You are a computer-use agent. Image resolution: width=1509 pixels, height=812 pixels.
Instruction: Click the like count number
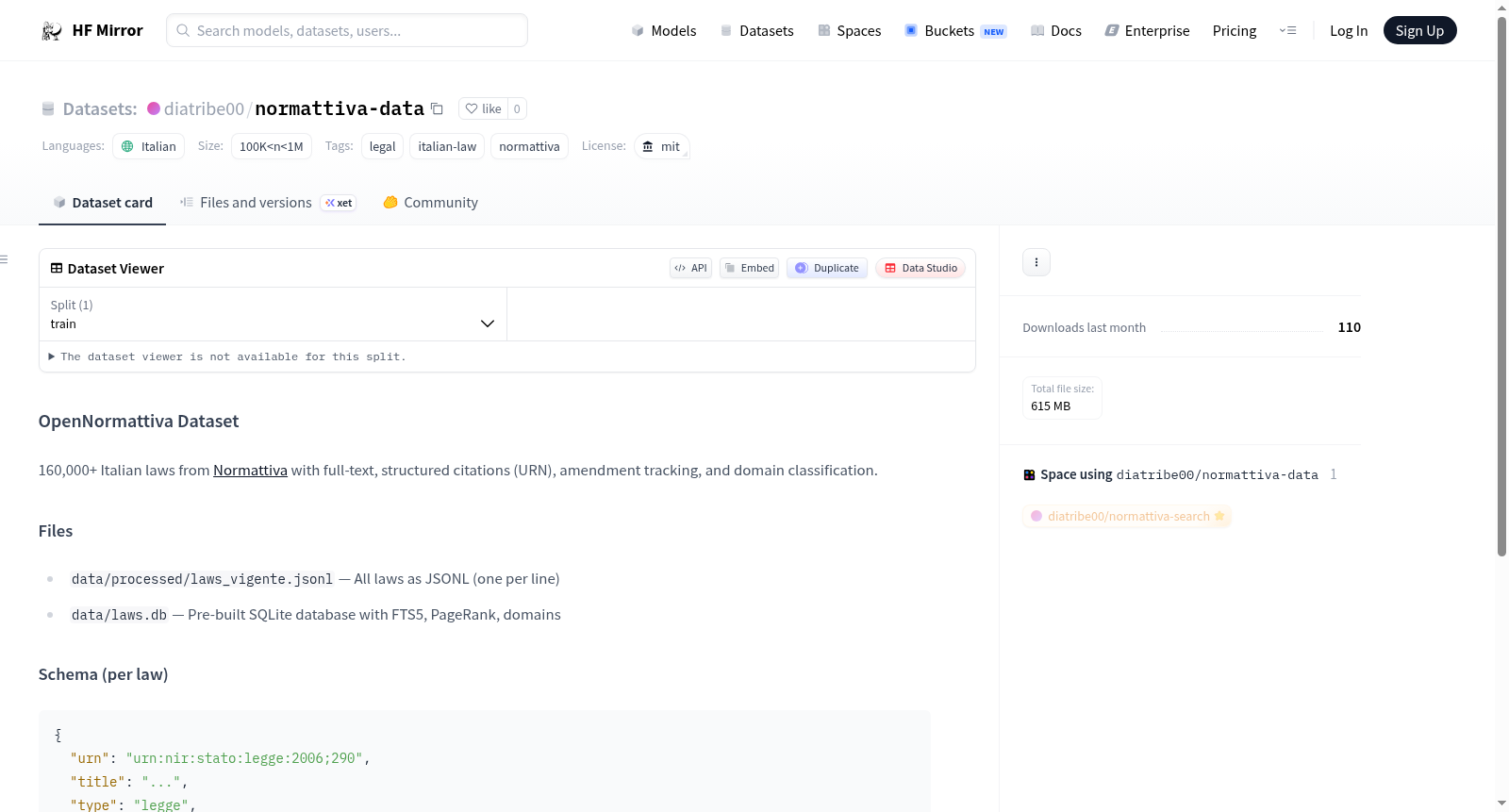pyautogui.click(x=517, y=108)
